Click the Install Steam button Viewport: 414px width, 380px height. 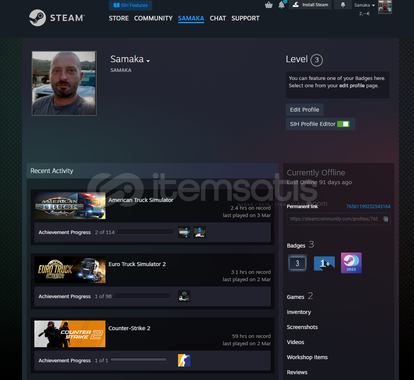point(310,5)
